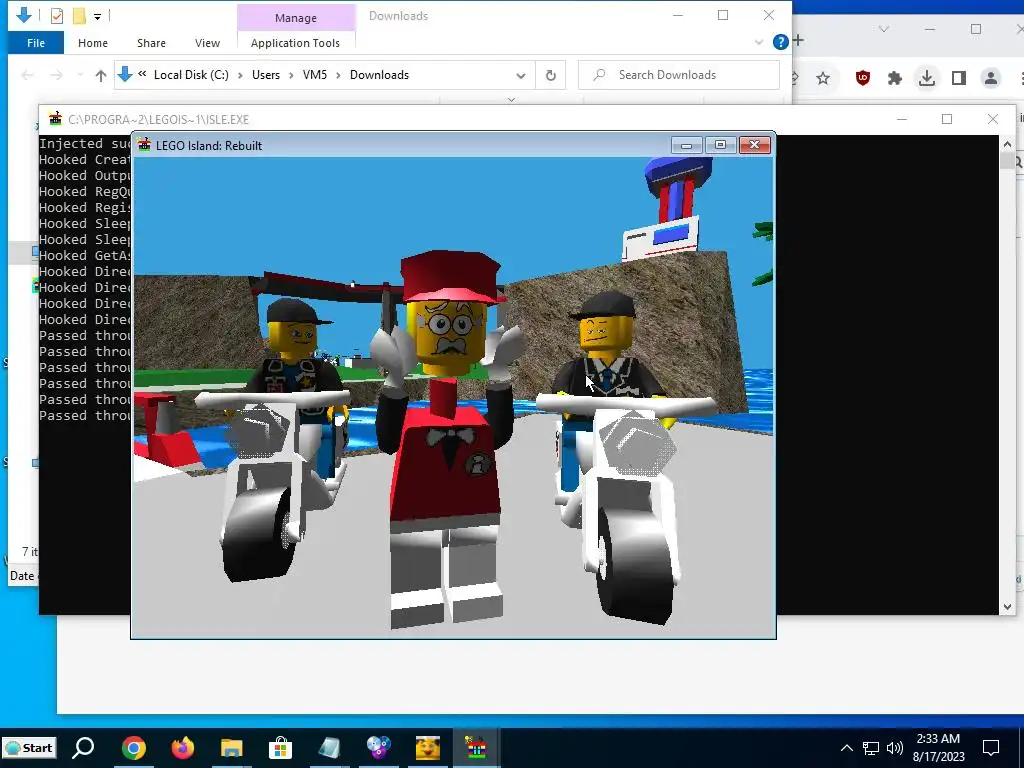Screen dimensions: 1024x768
Task: Click the quick access new folder icon
Action: pos(79,16)
